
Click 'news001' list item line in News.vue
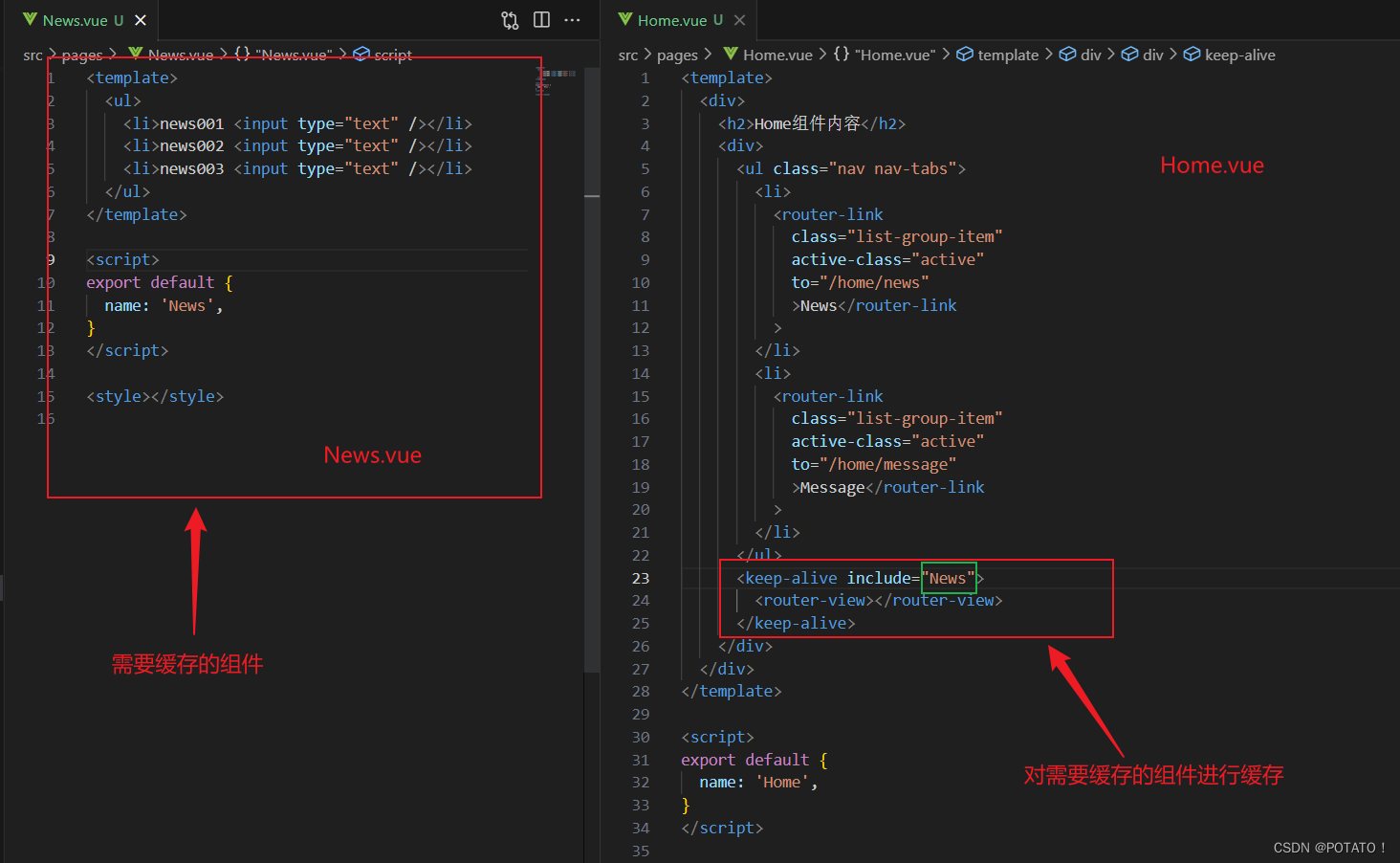click(x=297, y=123)
